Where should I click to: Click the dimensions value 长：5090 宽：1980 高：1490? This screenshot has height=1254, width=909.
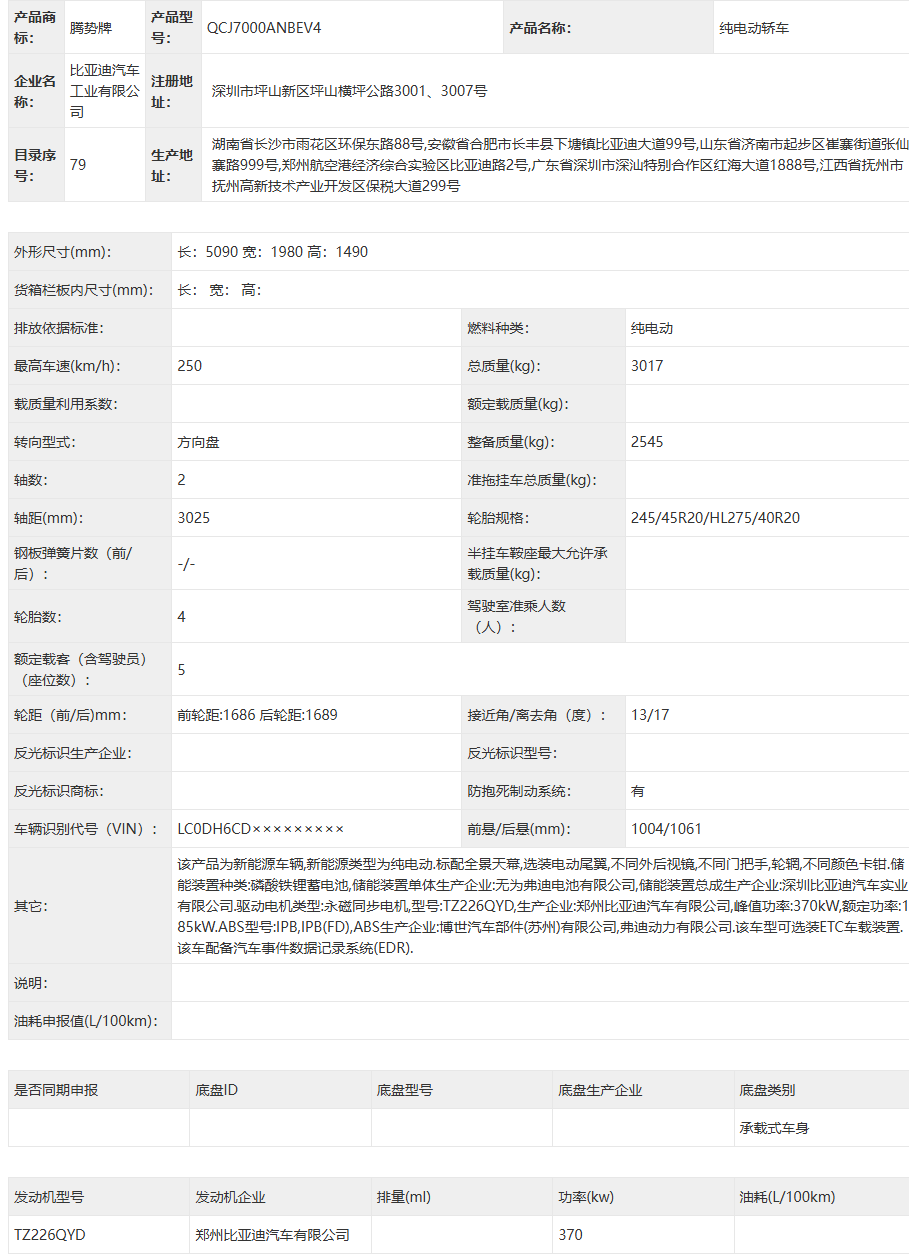273,252
